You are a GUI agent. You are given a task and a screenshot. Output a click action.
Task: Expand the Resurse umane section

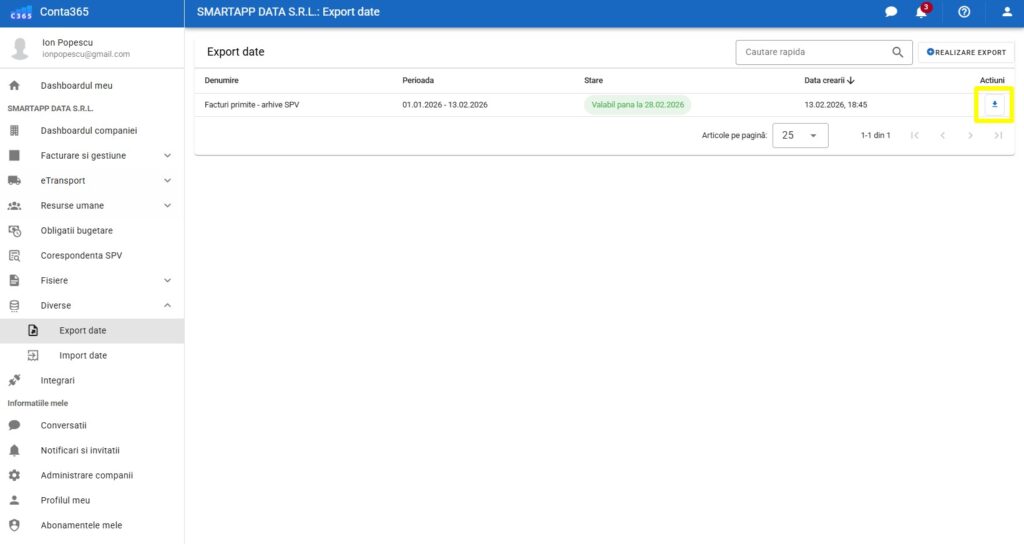(167, 206)
